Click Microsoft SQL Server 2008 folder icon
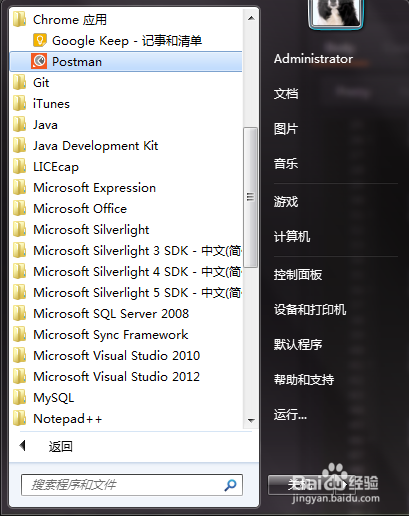The image size is (409, 516). (20, 313)
